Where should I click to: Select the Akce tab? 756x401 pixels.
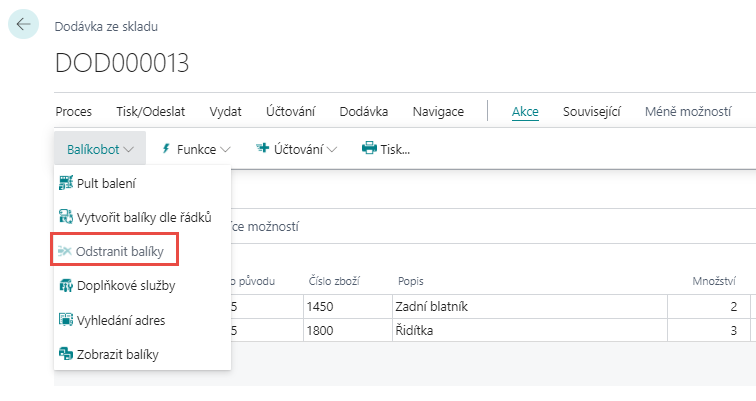(x=525, y=112)
